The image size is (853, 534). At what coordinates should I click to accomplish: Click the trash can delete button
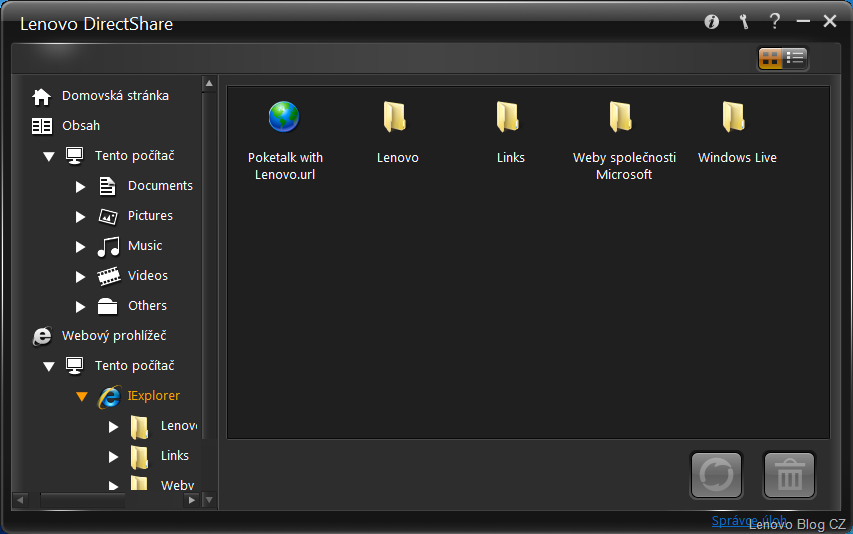pyautogui.click(x=789, y=475)
